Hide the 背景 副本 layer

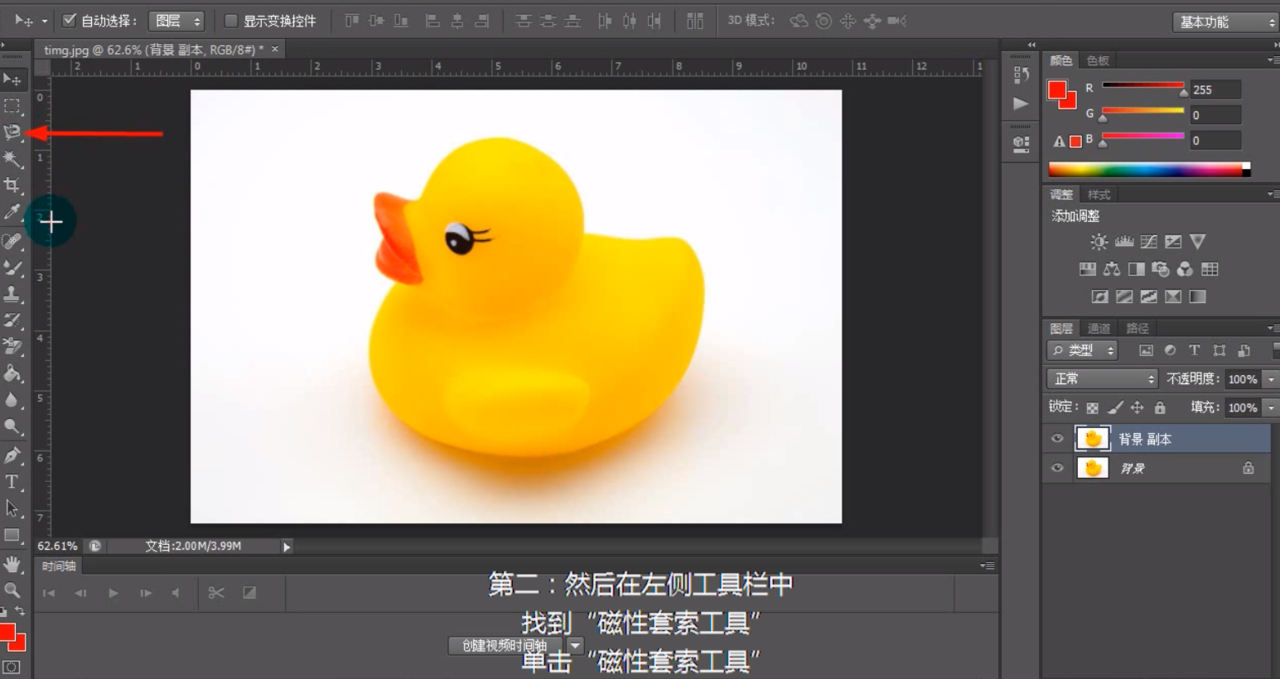[1056, 439]
